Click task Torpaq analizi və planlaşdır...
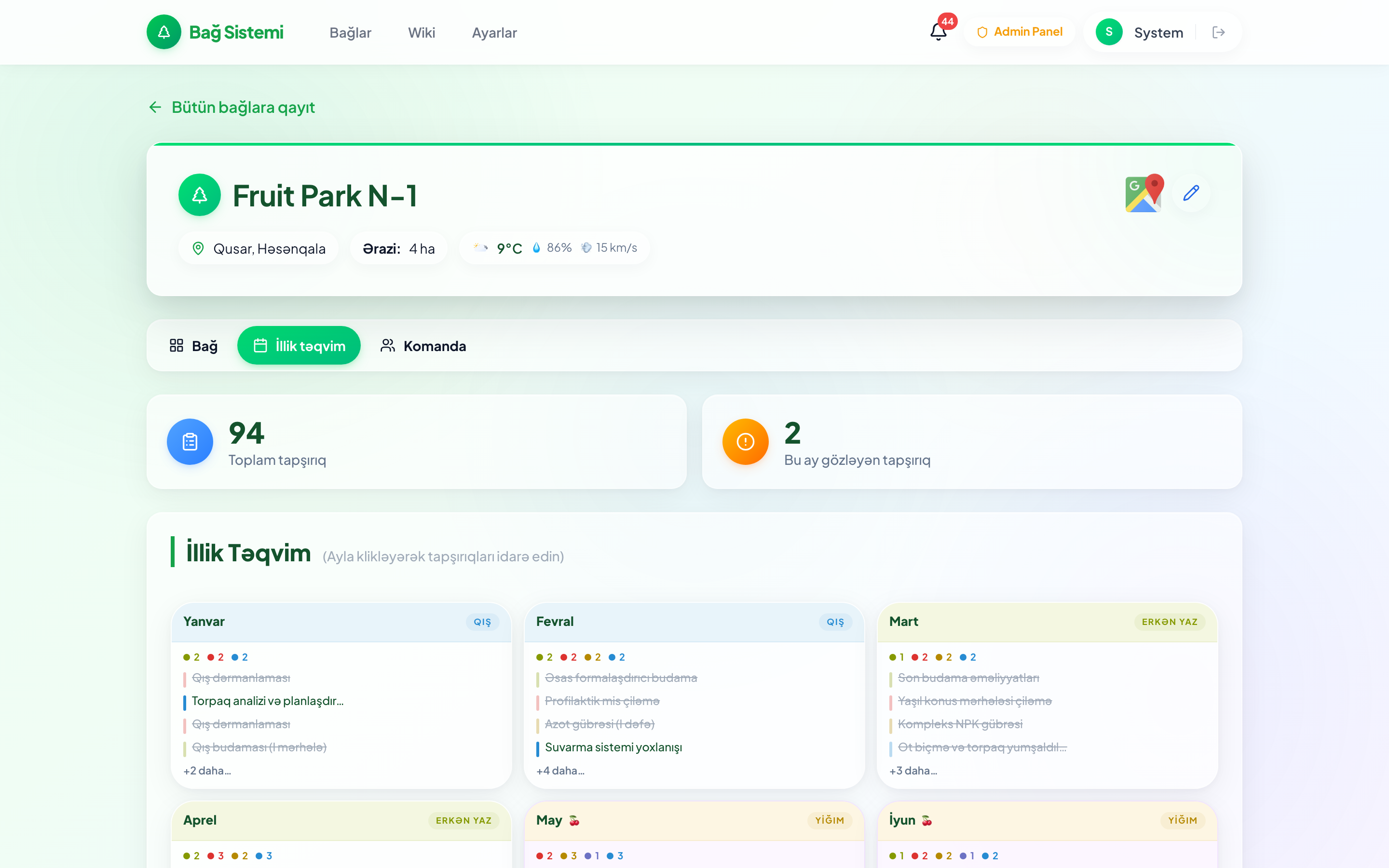1389x868 pixels. tap(268, 702)
